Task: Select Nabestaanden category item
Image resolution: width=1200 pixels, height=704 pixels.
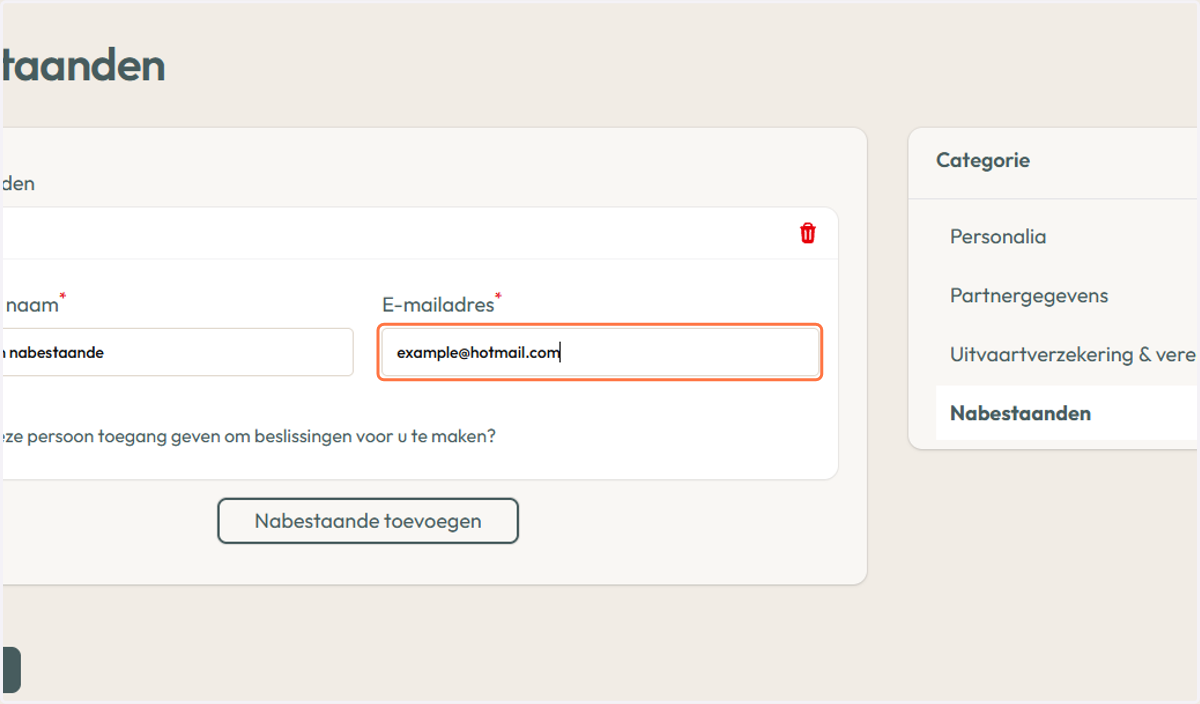Action: tap(1067, 413)
